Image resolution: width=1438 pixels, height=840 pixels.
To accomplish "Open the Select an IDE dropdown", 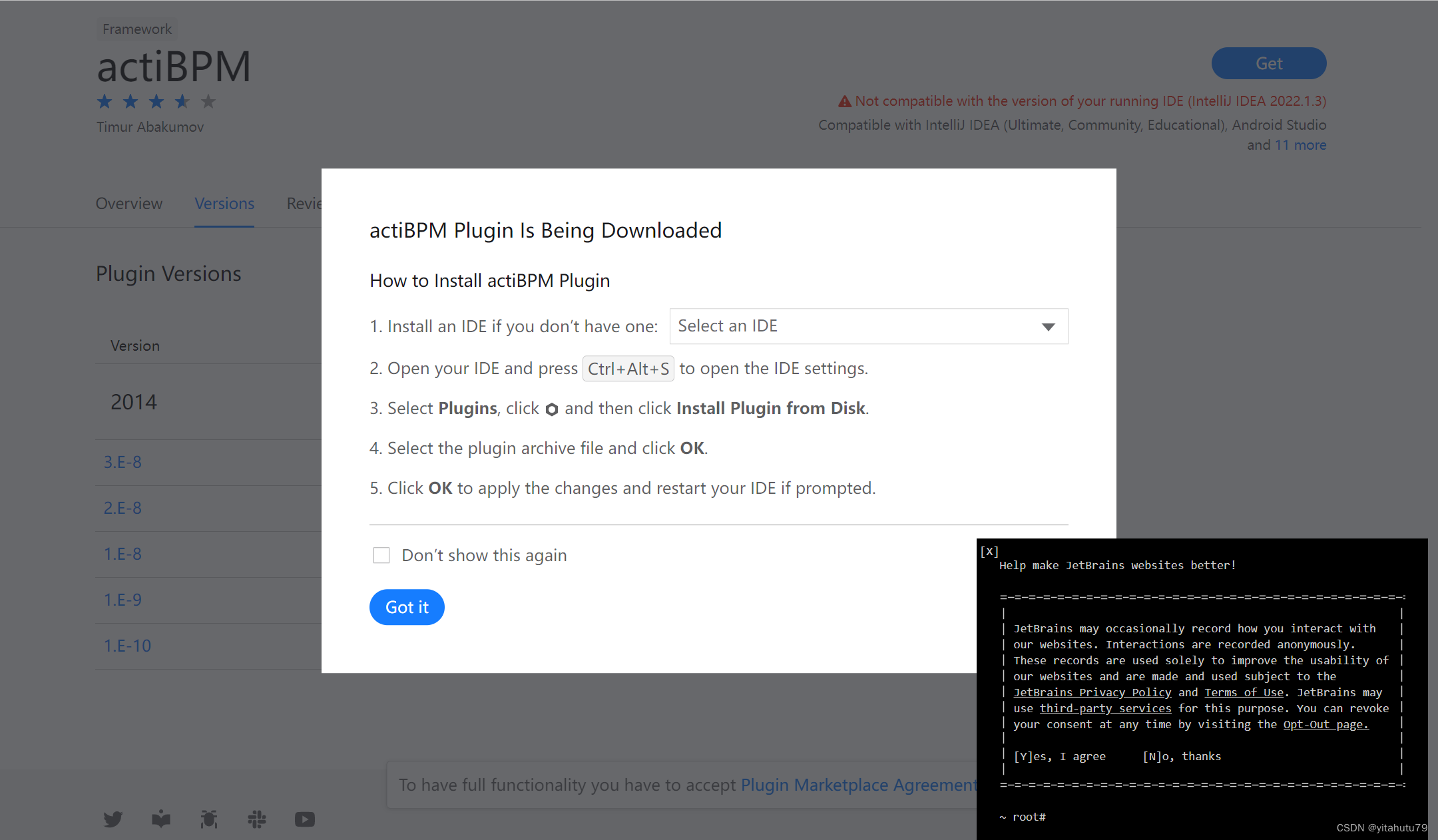I will tap(869, 326).
